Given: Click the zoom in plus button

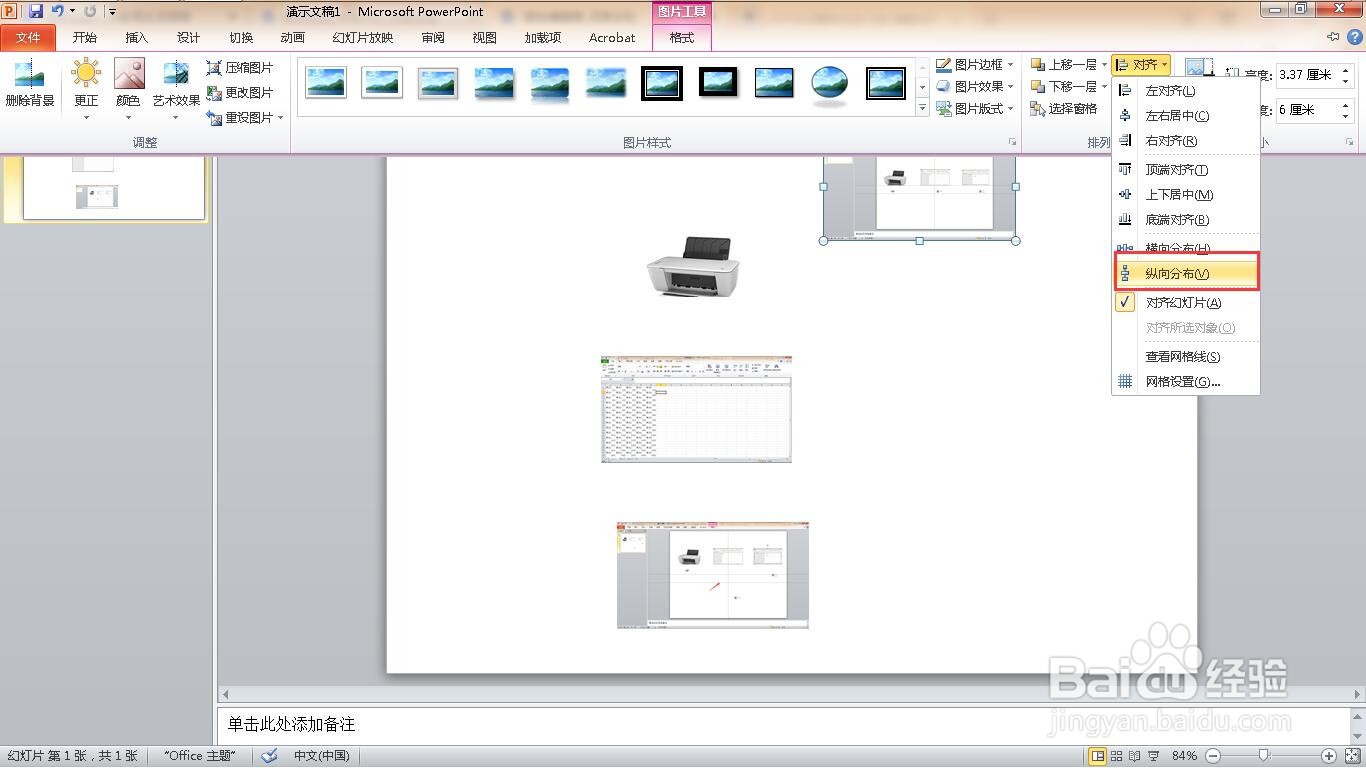Looking at the screenshot, I should pyautogui.click(x=1328, y=756).
